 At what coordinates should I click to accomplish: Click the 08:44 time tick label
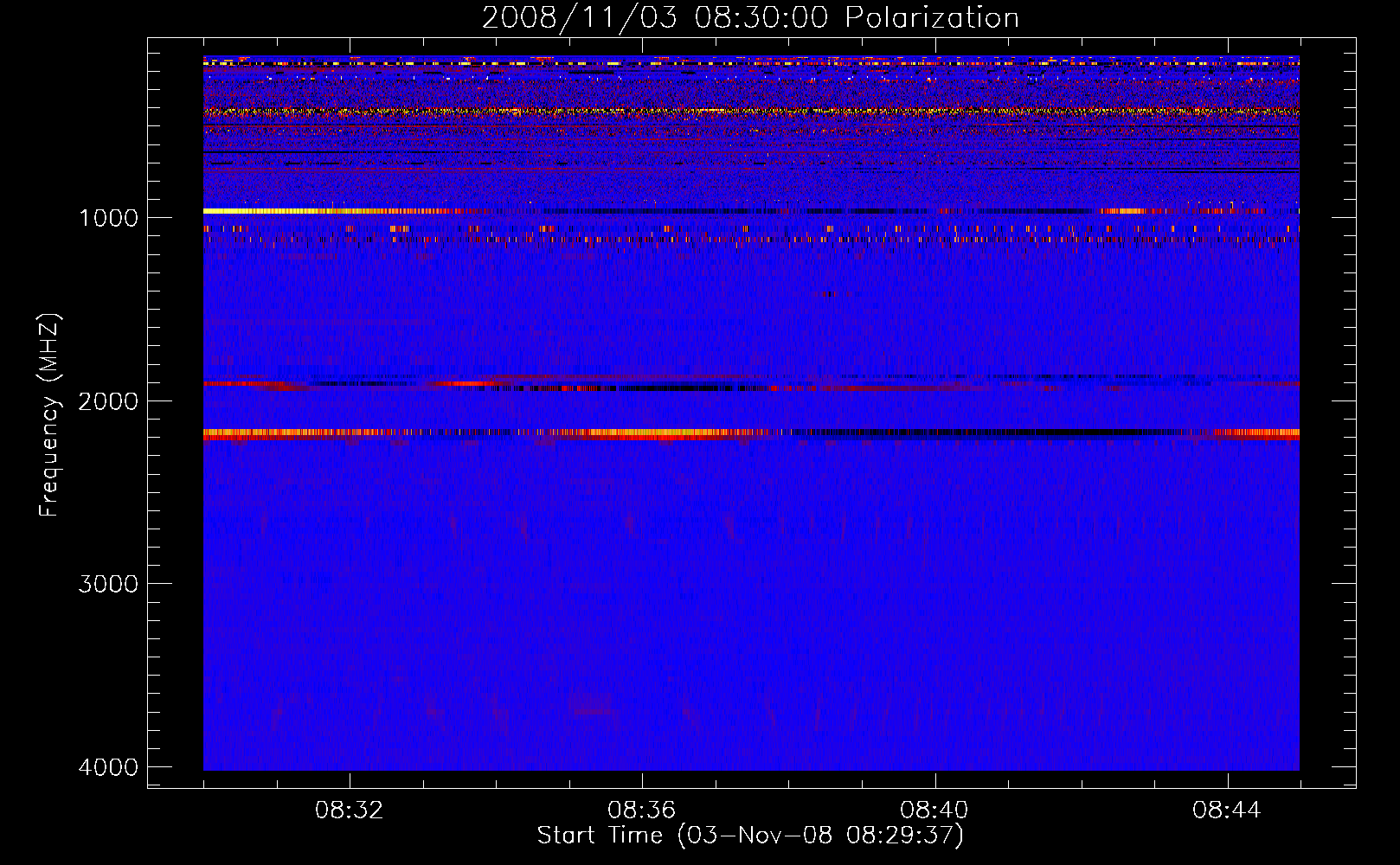tap(1227, 811)
